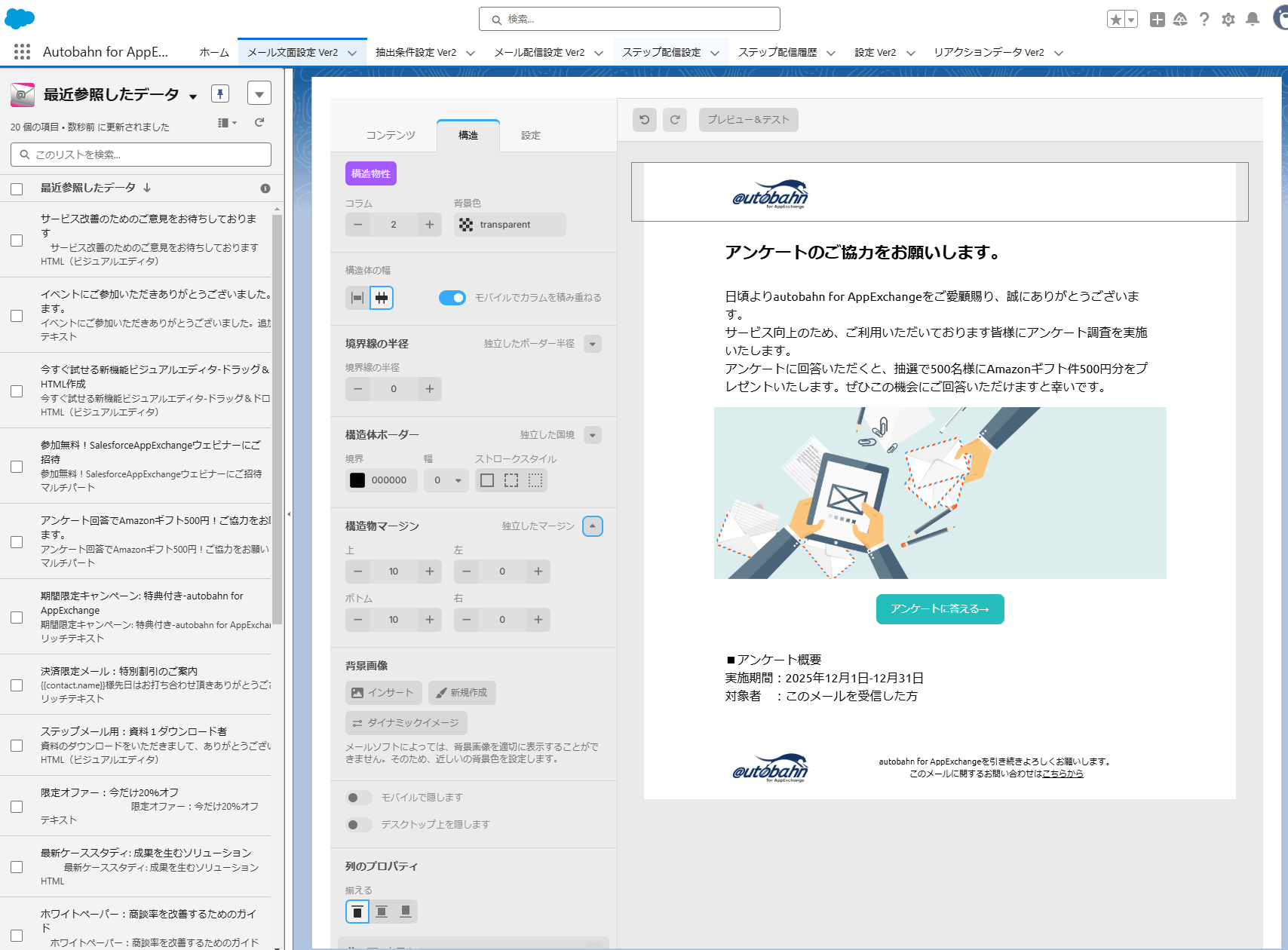This screenshot has height=950, width=1288.
Task: Increase right margin with plus
Action: (x=538, y=620)
